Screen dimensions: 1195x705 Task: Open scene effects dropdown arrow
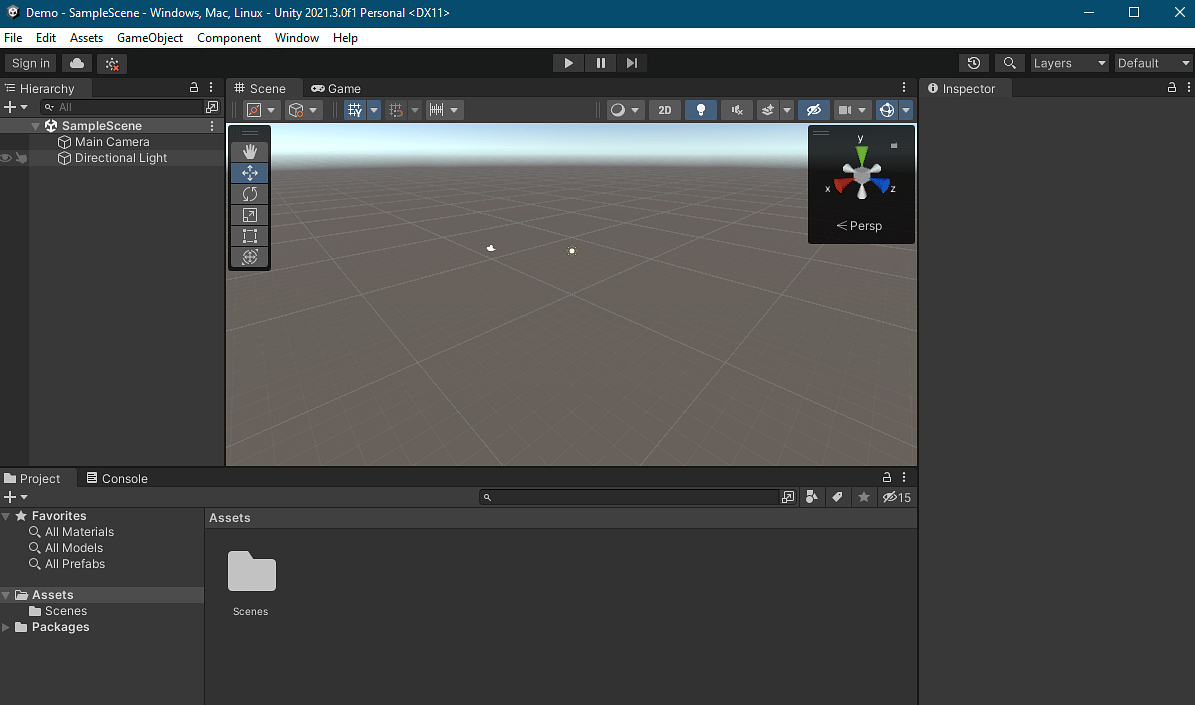point(787,110)
